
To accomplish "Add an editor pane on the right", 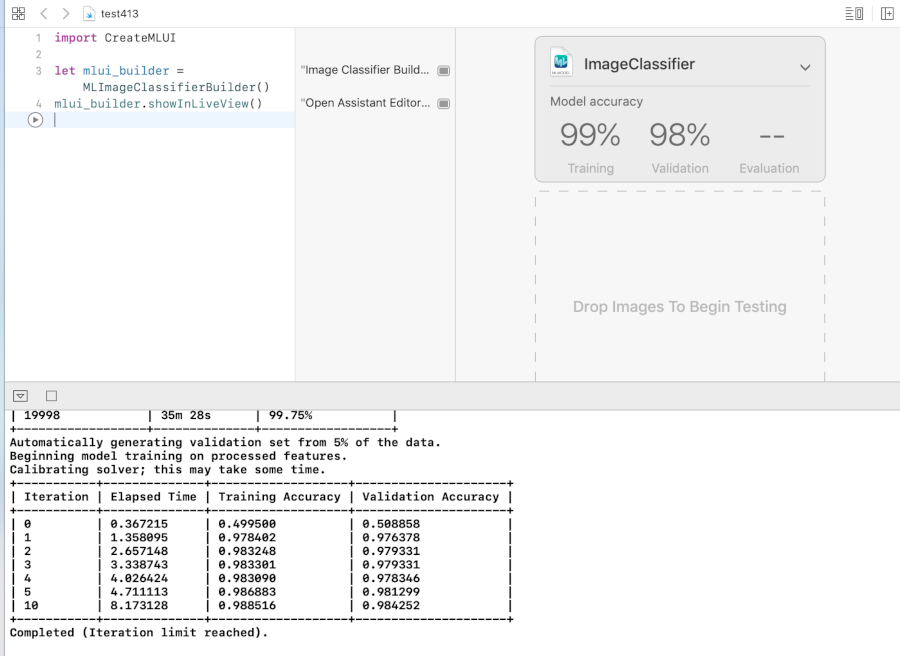I will point(887,13).
